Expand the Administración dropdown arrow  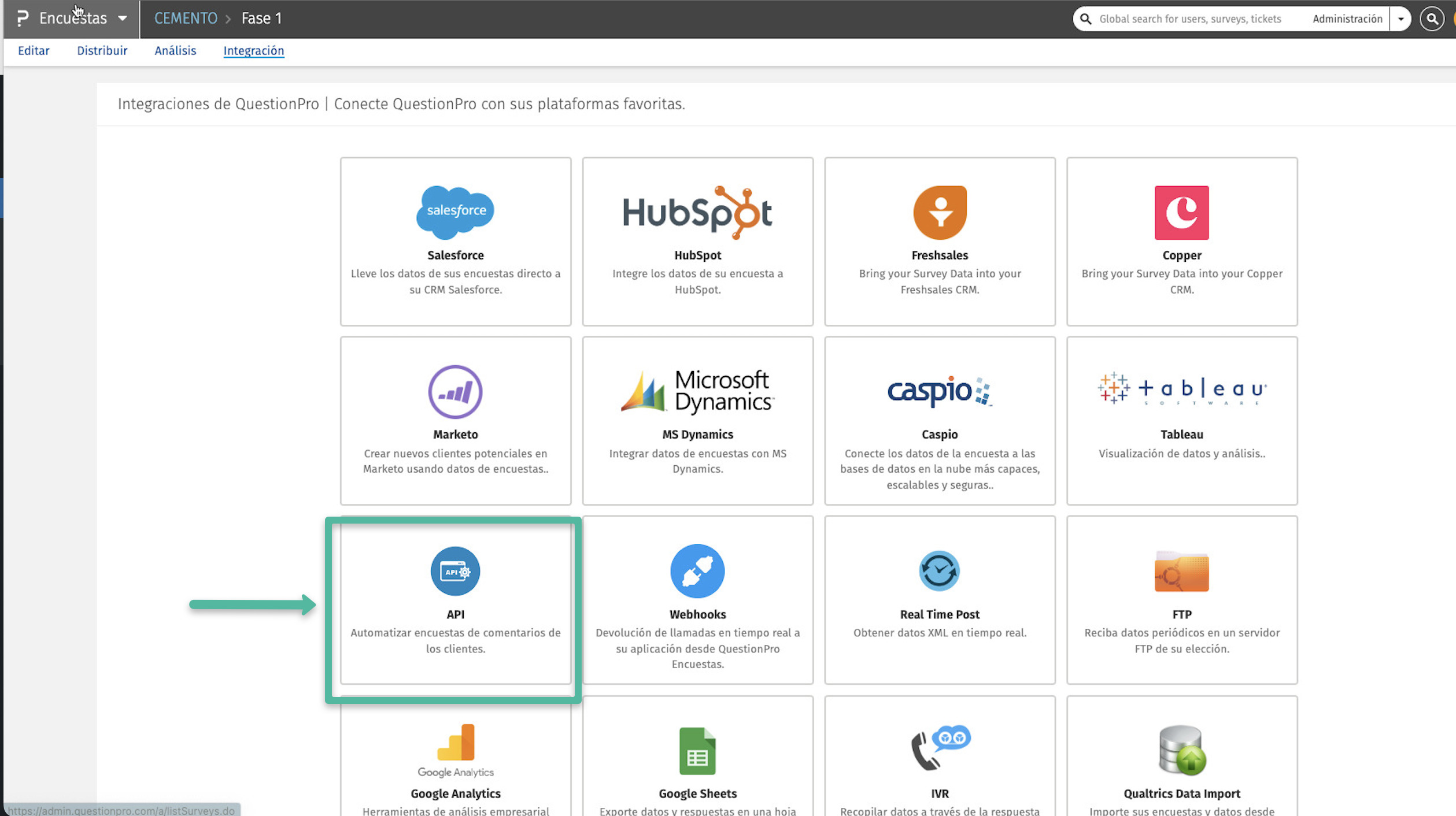(1400, 19)
